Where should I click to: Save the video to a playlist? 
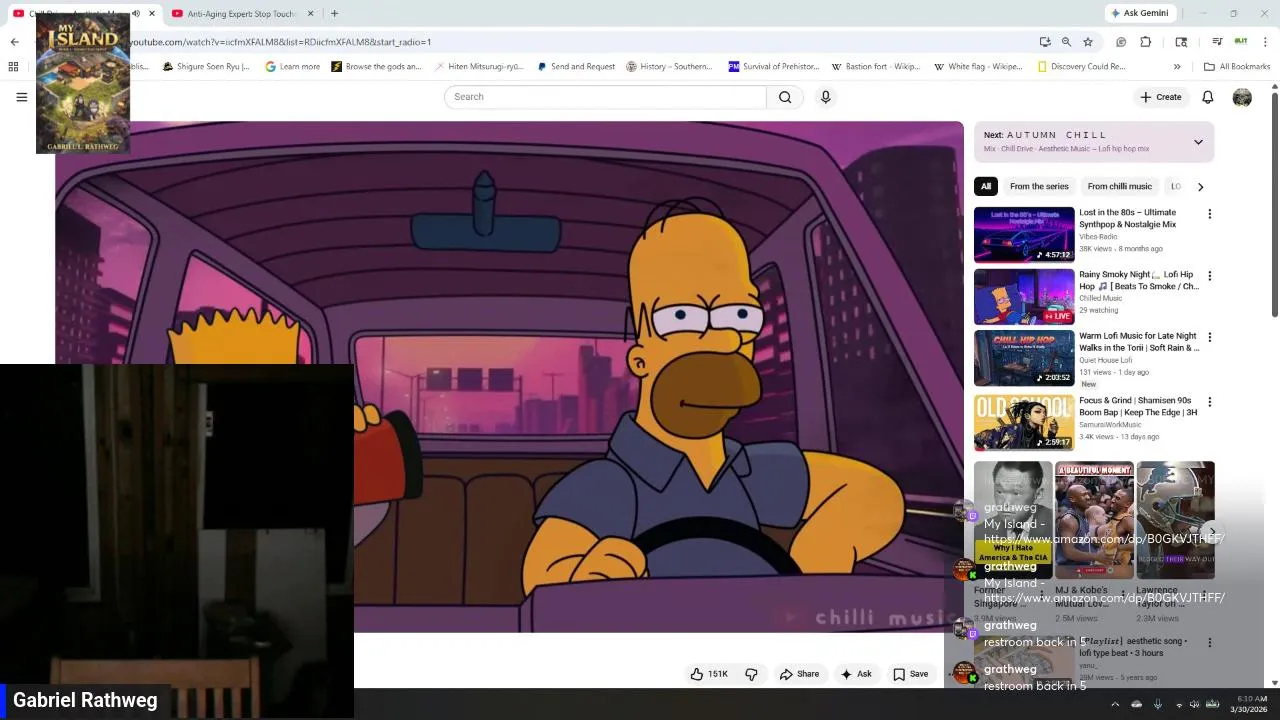[910, 674]
